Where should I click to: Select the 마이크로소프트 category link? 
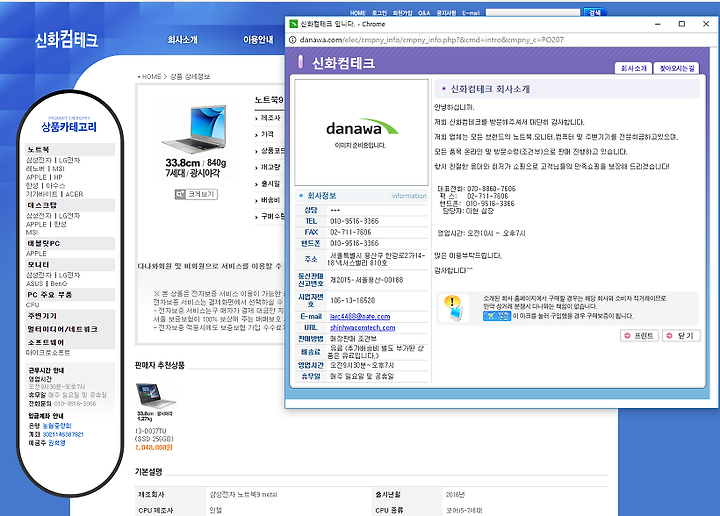48,353
